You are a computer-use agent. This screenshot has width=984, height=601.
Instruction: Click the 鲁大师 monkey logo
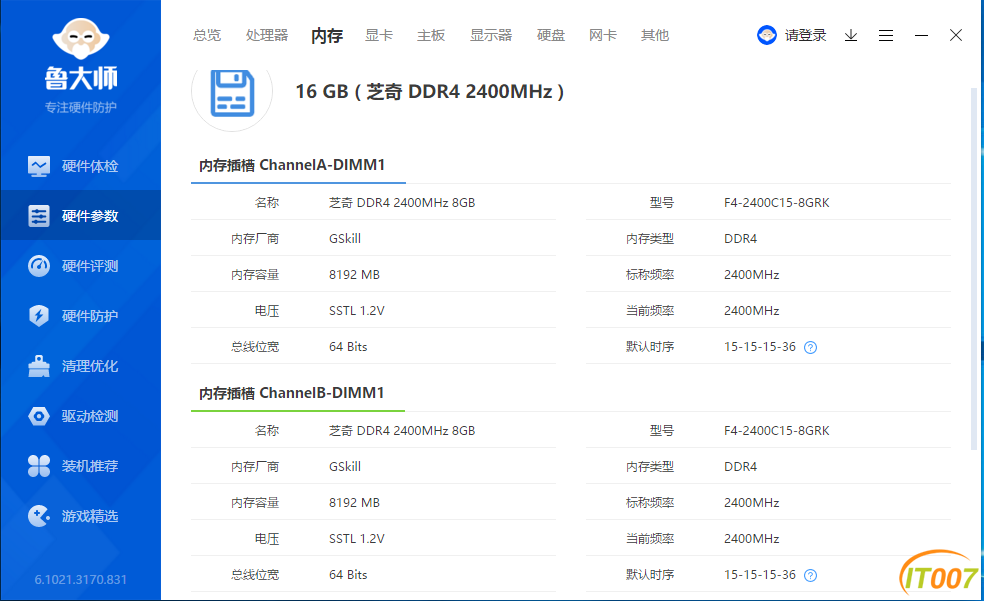pyautogui.click(x=80, y=39)
